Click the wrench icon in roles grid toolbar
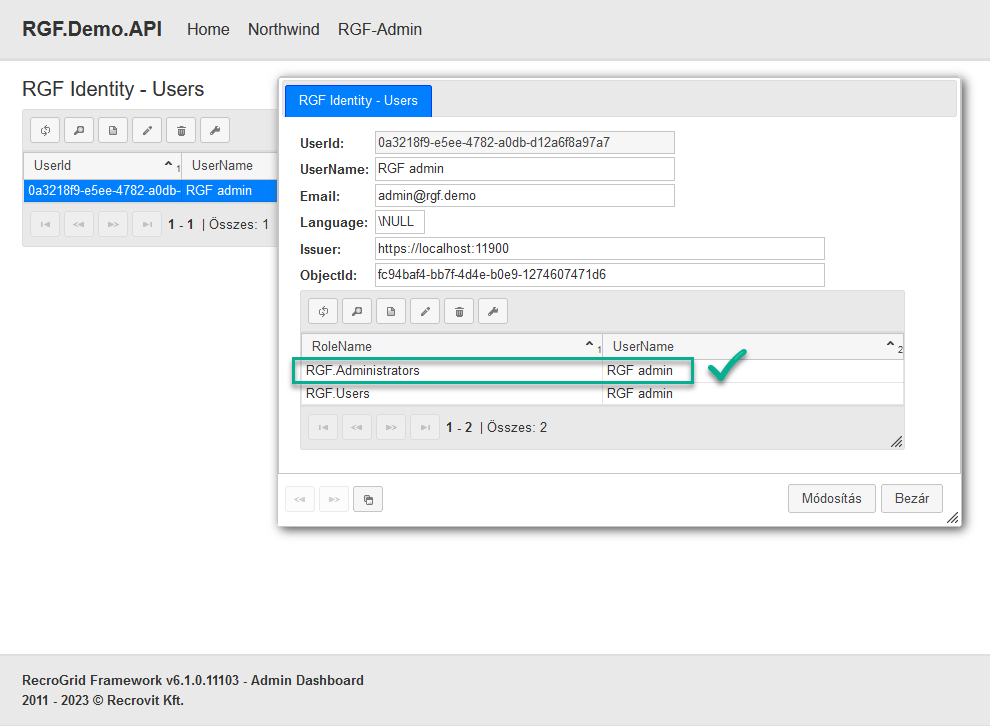 tap(493, 311)
